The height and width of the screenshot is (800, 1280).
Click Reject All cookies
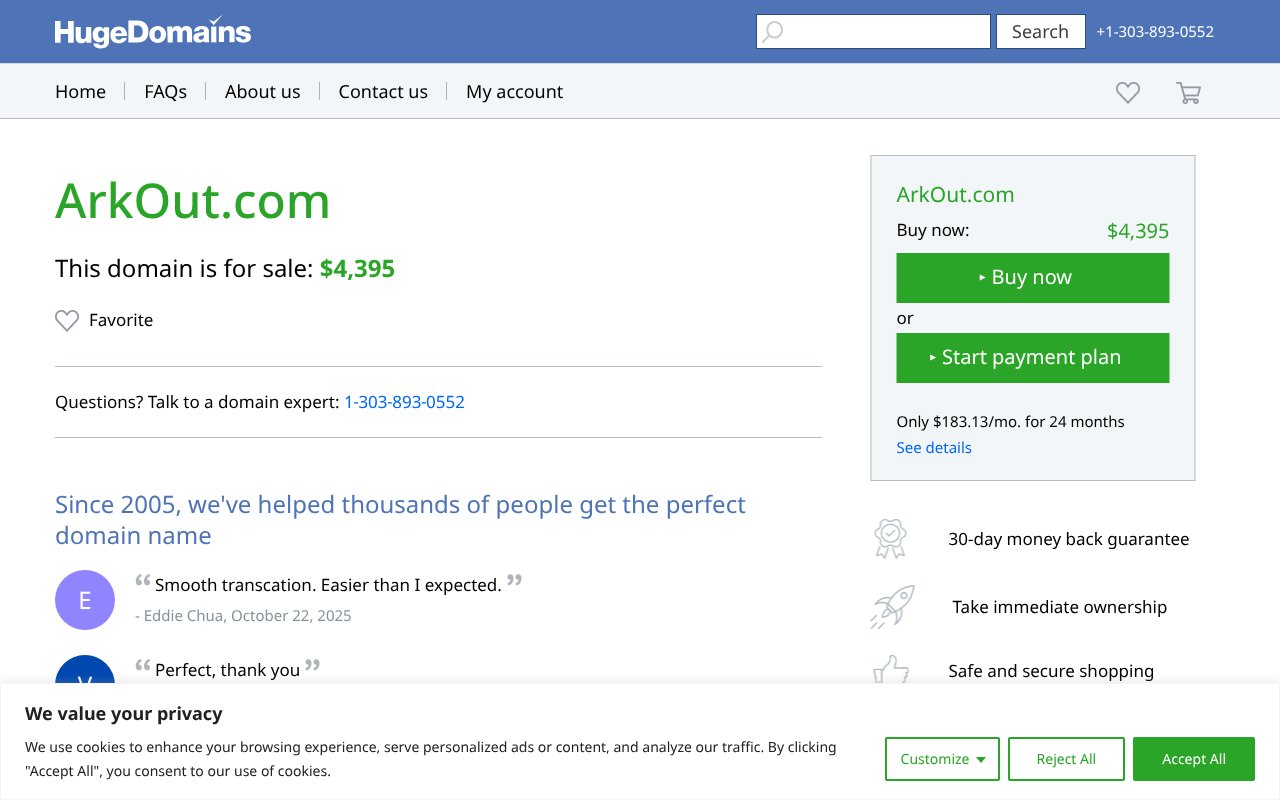(1066, 759)
